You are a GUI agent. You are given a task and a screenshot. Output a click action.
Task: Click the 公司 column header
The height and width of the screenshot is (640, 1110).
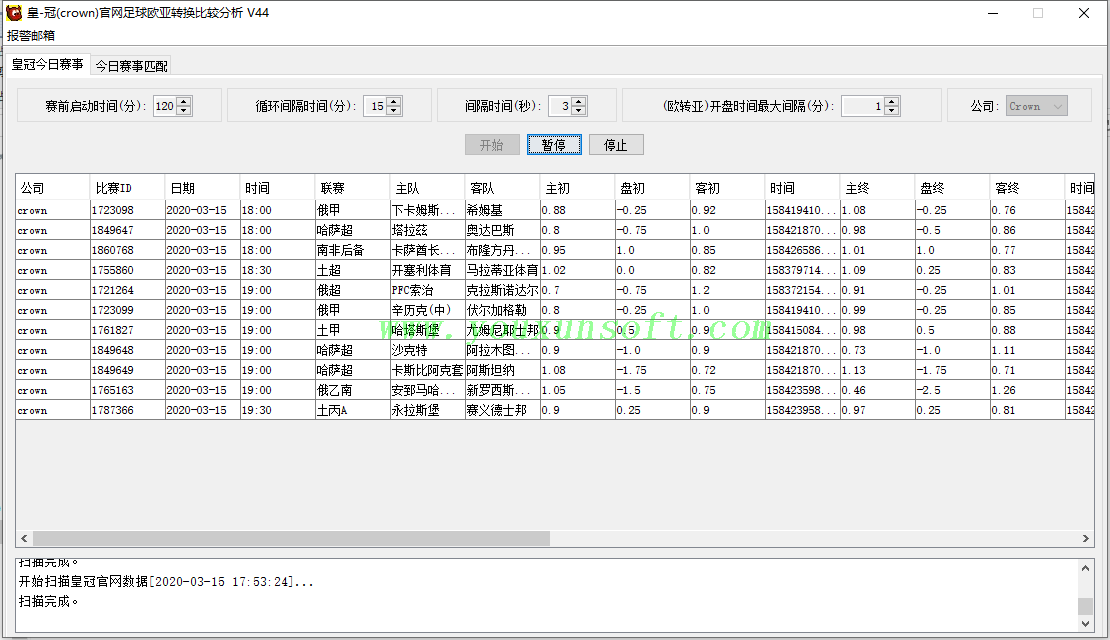click(x=52, y=188)
